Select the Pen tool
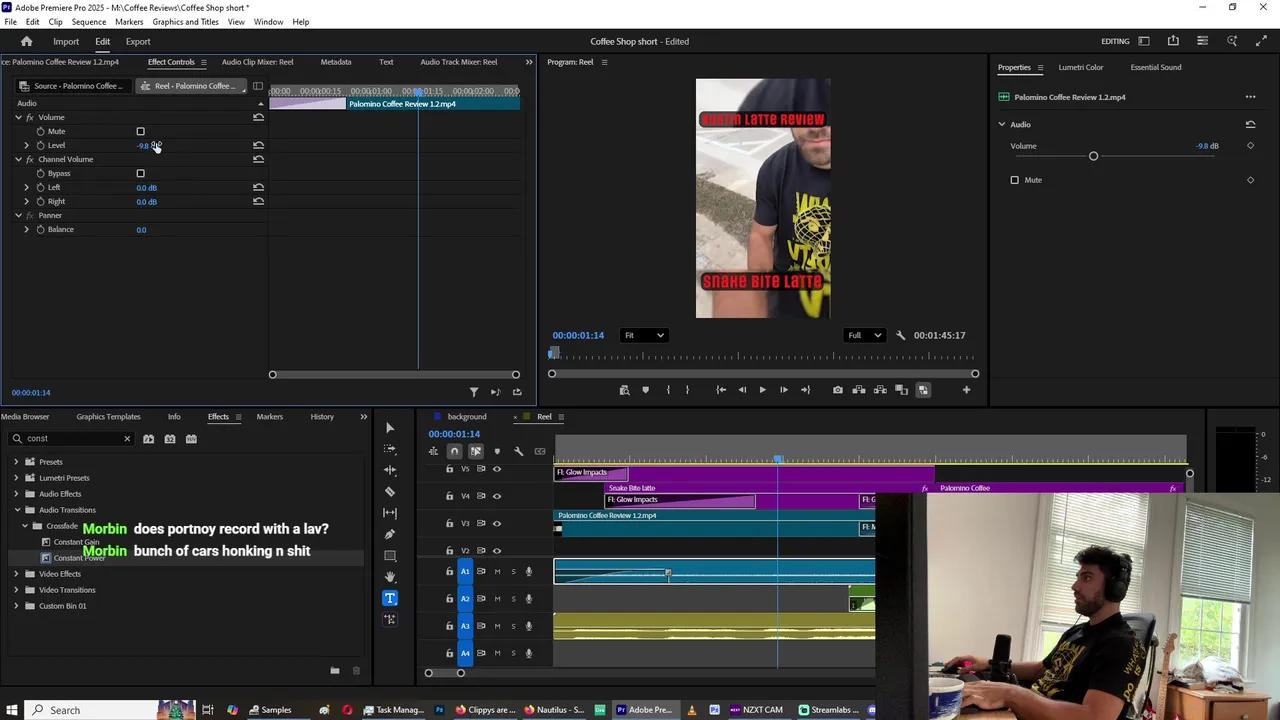Viewport: 1280px width, 720px height. coord(390,534)
